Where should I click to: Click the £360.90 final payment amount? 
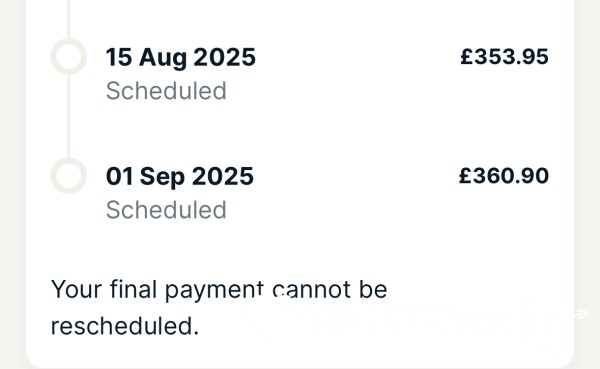pos(504,176)
